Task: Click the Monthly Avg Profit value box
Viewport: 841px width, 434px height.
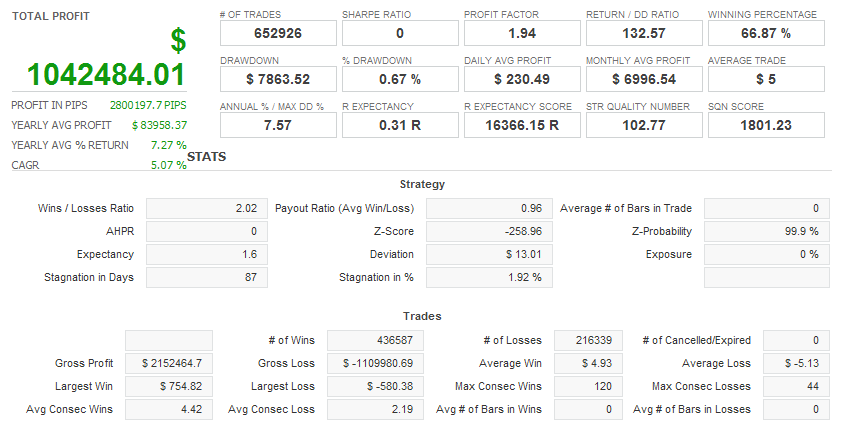Action: [x=644, y=79]
